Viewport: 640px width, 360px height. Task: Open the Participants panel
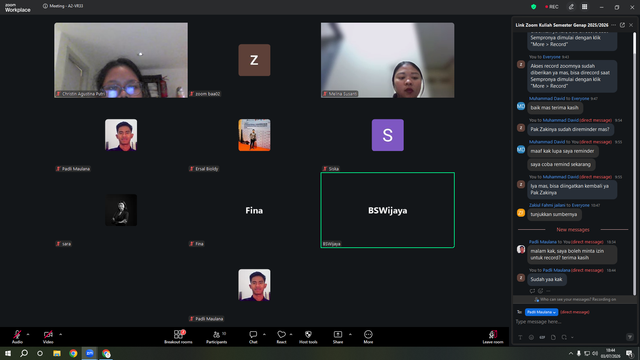click(x=216, y=336)
